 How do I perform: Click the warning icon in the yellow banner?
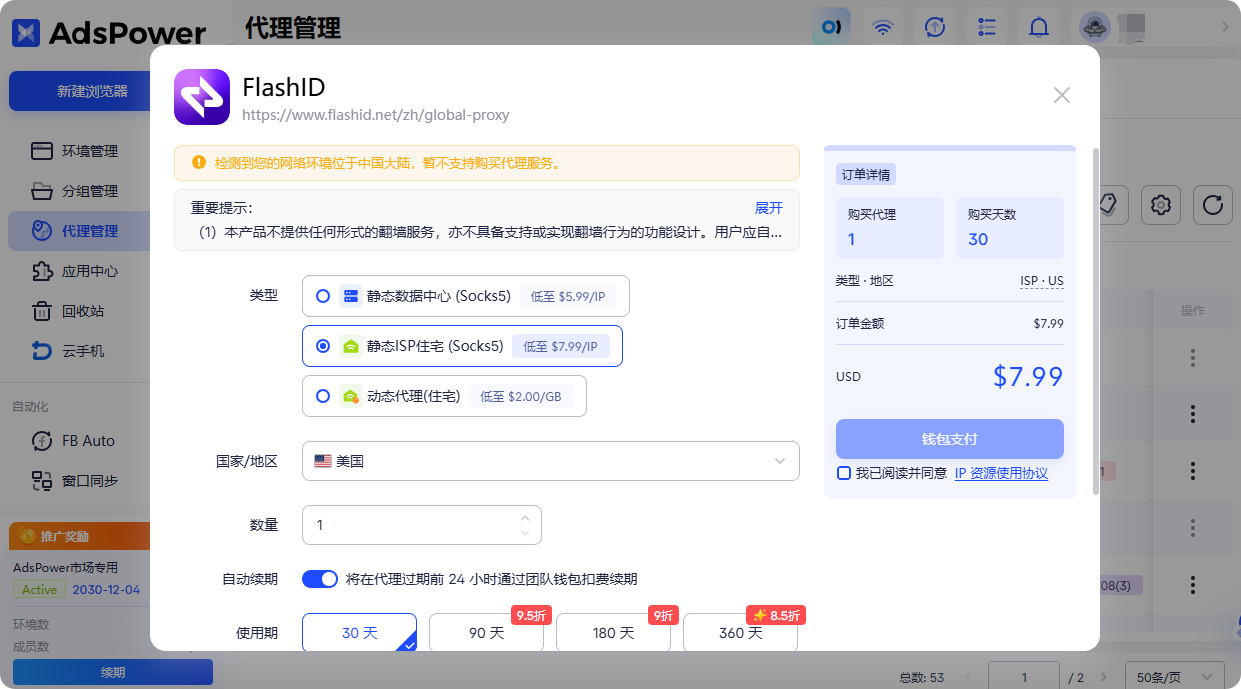(197, 162)
